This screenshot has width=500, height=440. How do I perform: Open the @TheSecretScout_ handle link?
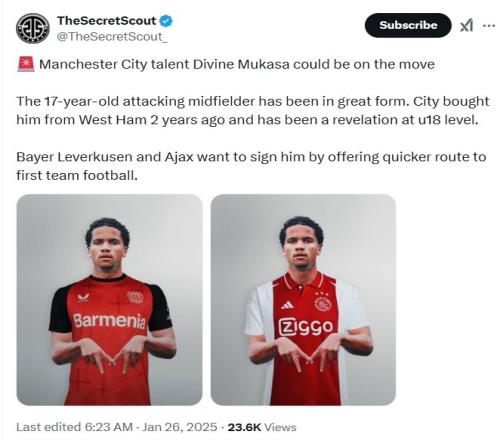(112, 36)
